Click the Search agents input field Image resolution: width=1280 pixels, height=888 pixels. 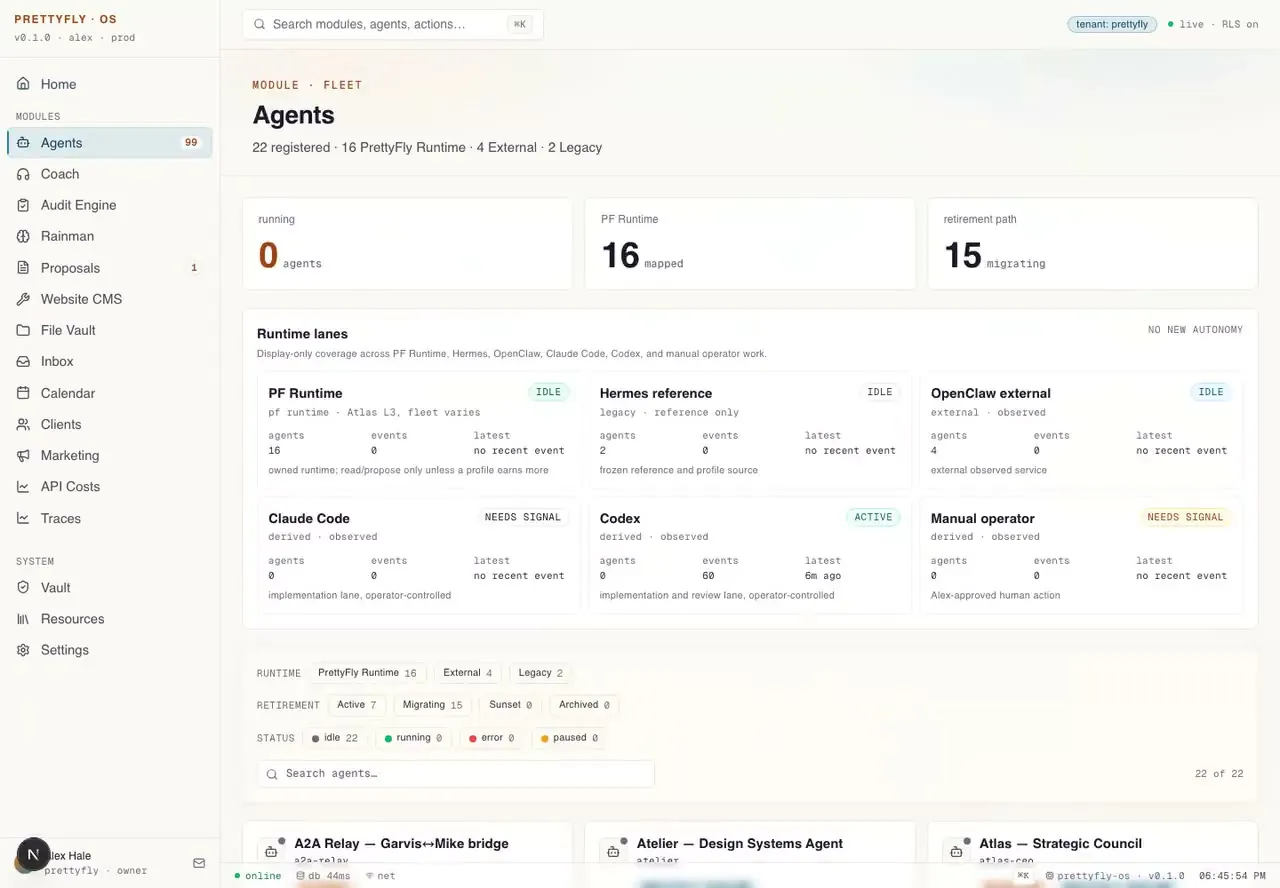(456, 774)
